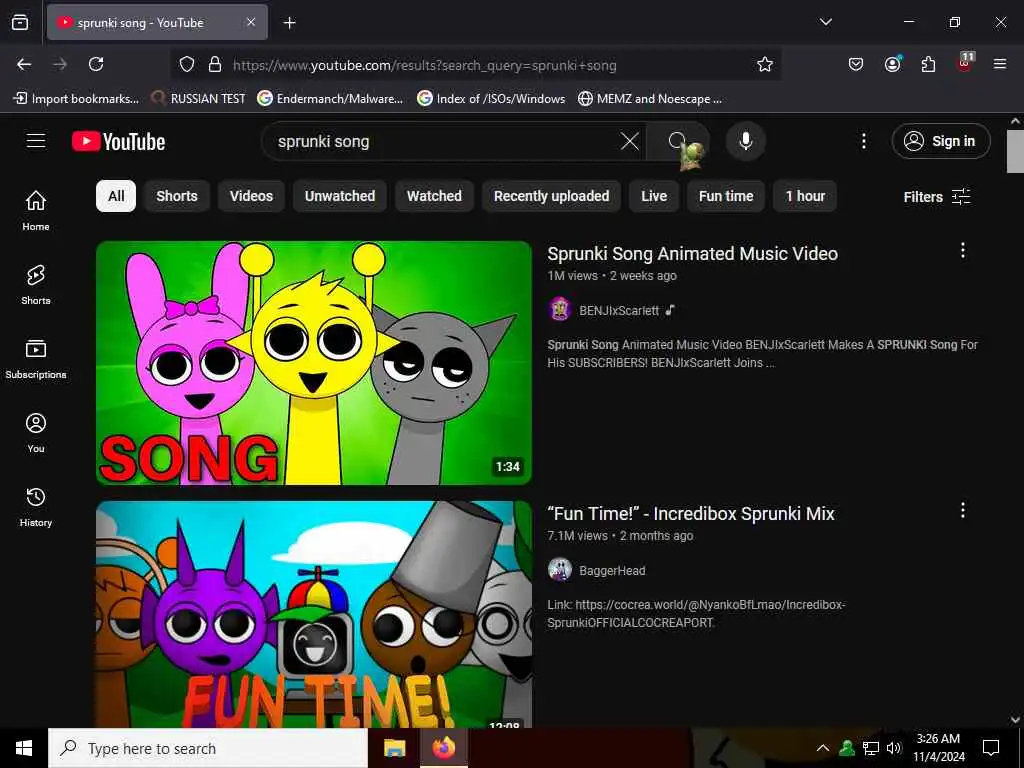Open more options for Fun Time Sprunki Mix
The height and width of the screenshot is (768, 1024).
963,510
